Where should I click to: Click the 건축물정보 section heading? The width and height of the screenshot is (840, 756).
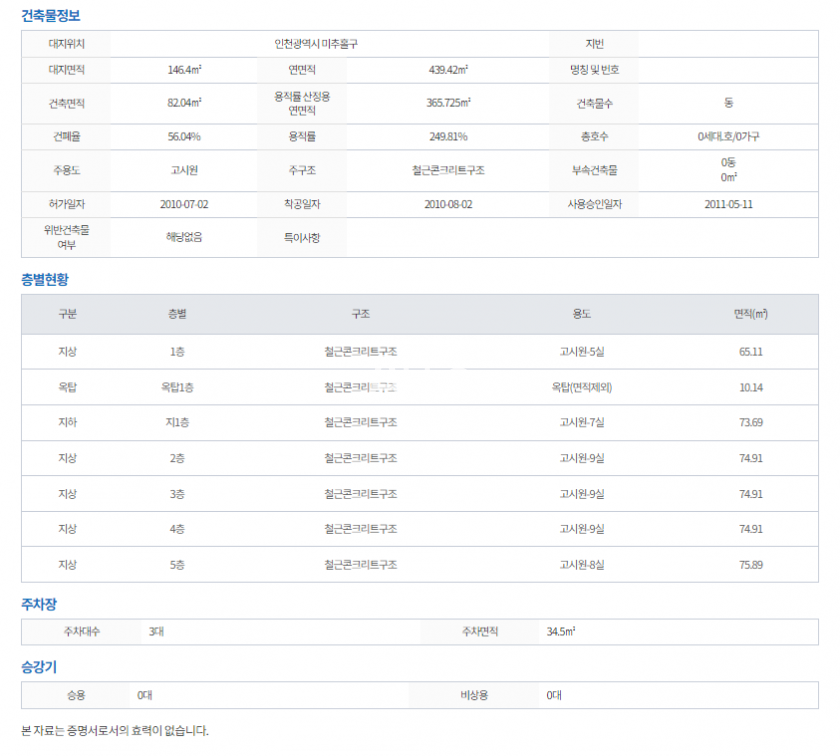pos(50,16)
